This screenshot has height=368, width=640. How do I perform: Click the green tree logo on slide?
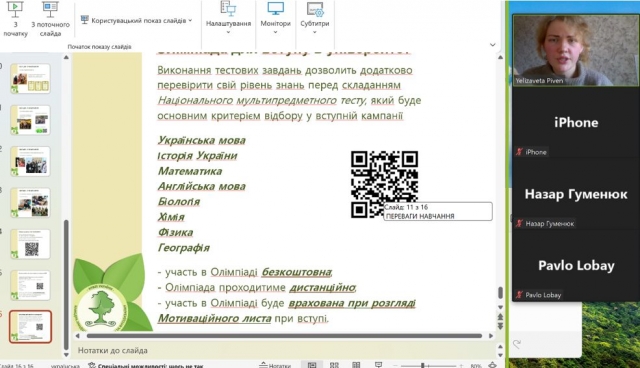[x=102, y=307]
